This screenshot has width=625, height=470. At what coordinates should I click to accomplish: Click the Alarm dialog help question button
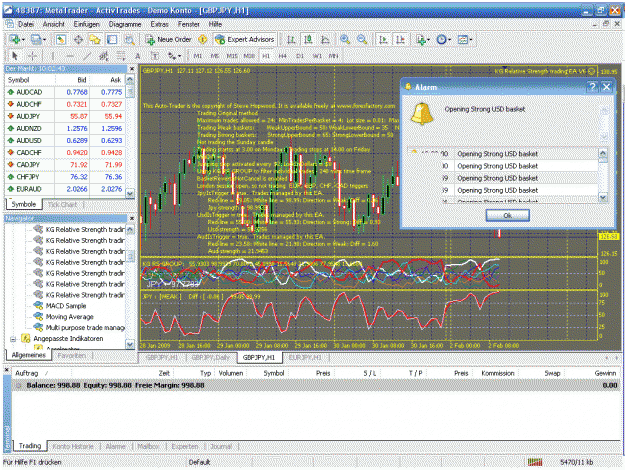tap(592, 87)
